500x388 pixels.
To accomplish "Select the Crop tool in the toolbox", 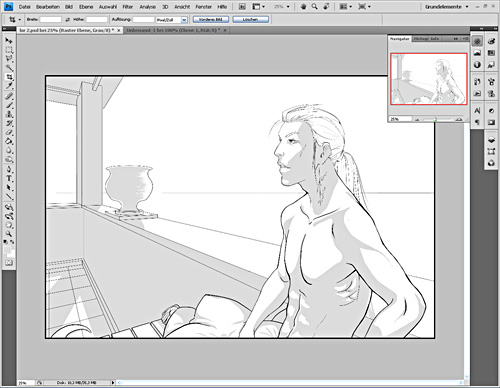I will (x=9, y=77).
